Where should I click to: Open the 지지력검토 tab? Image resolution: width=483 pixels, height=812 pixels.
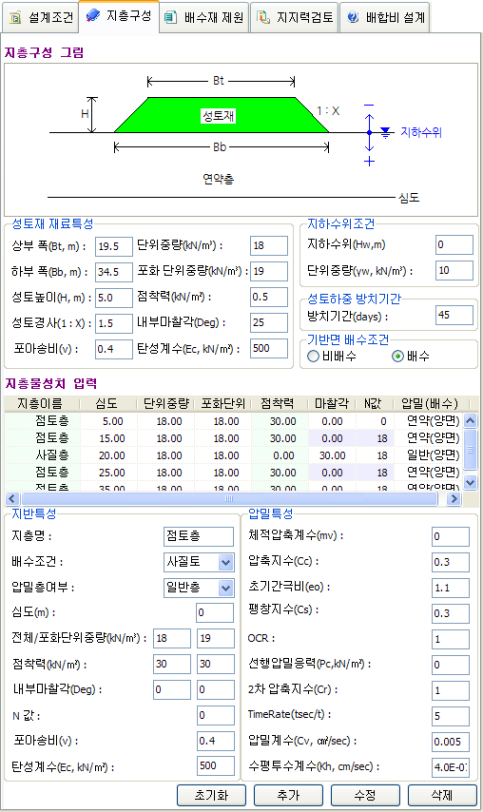pyautogui.click(x=294, y=18)
